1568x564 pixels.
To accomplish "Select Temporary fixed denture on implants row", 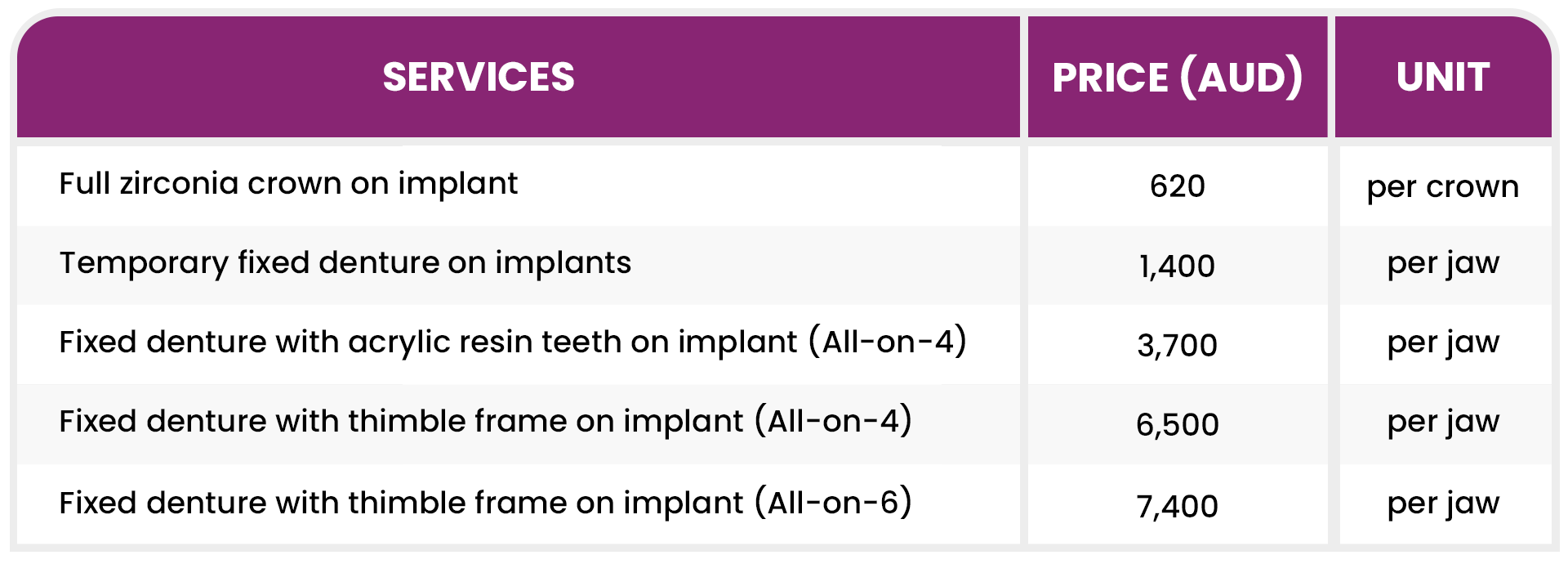I will tap(345, 263).
